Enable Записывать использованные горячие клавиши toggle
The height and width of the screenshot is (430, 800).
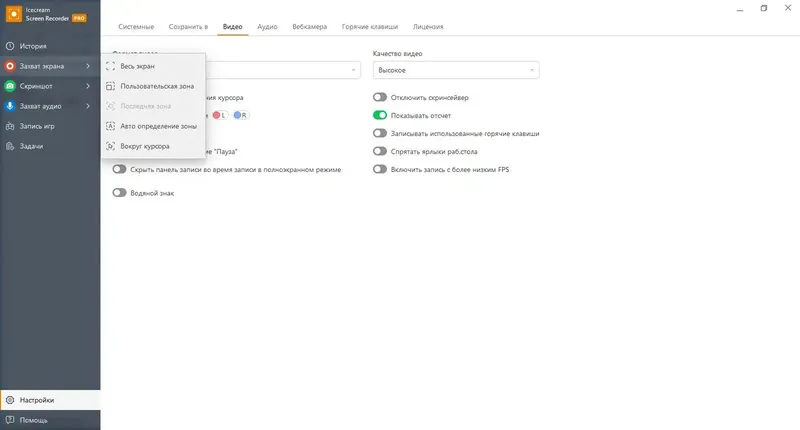380,133
